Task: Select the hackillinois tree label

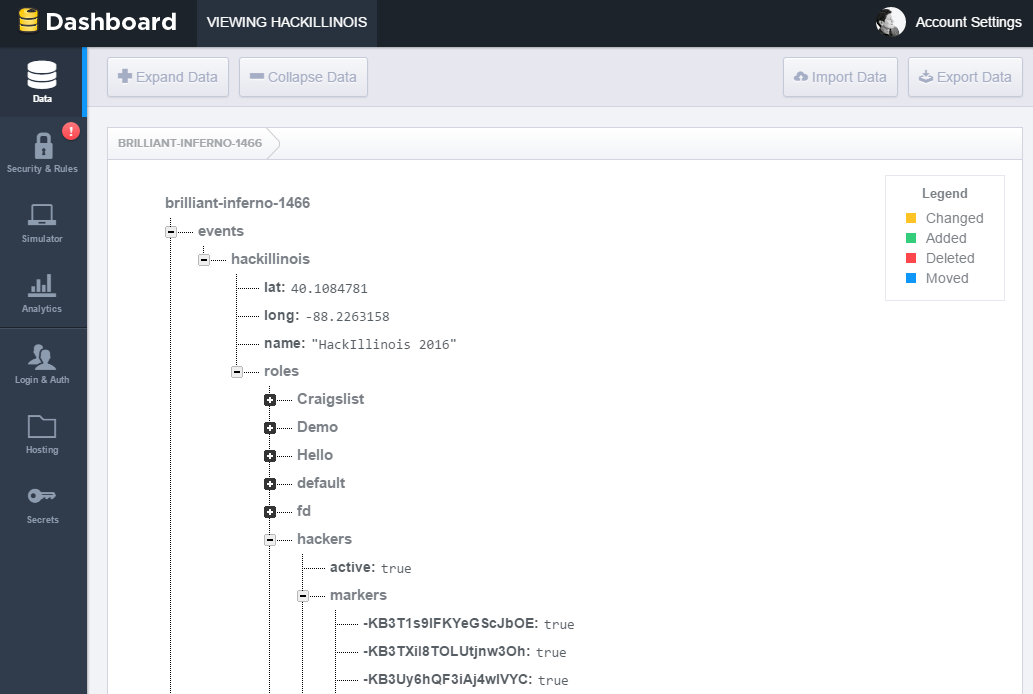Action: [x=270, y=259]
